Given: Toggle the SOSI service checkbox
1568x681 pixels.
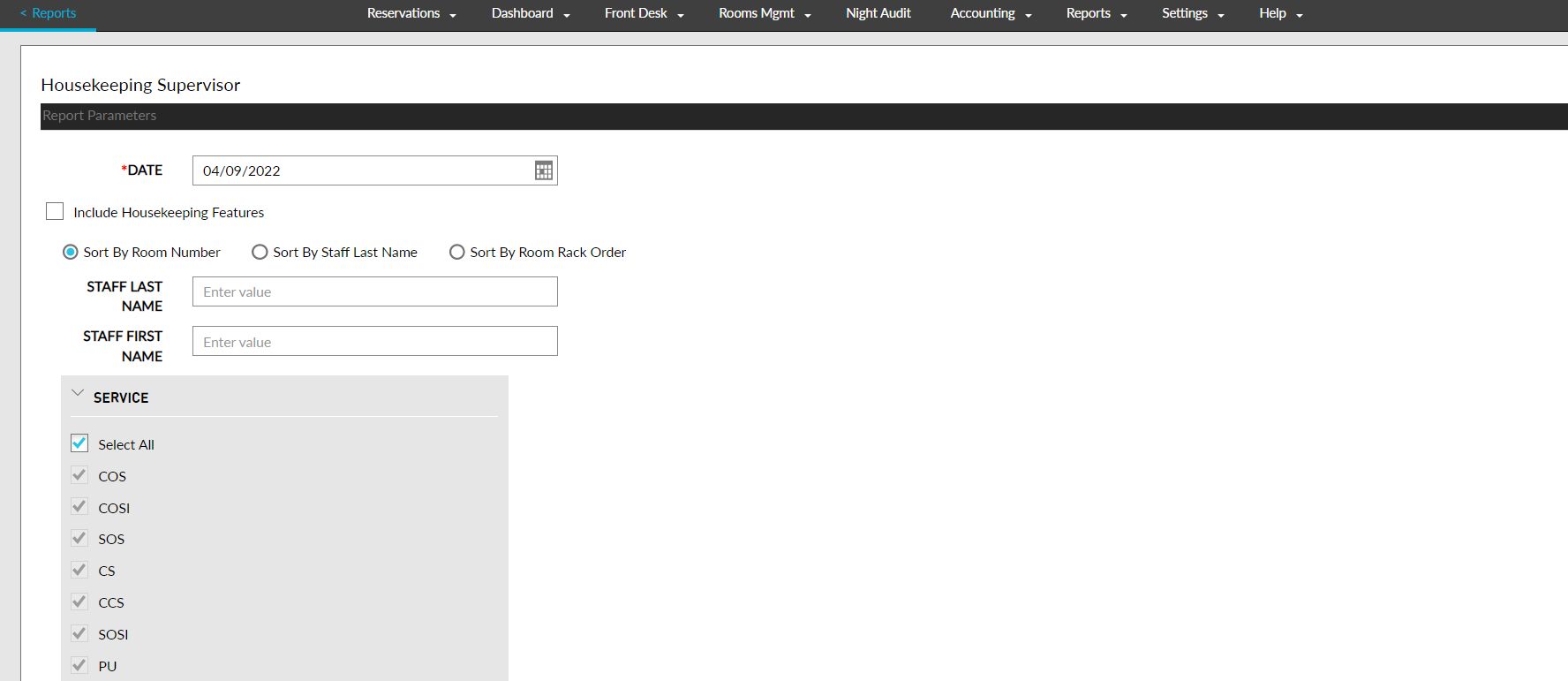Looking at the screenshot, I should 79,633.
